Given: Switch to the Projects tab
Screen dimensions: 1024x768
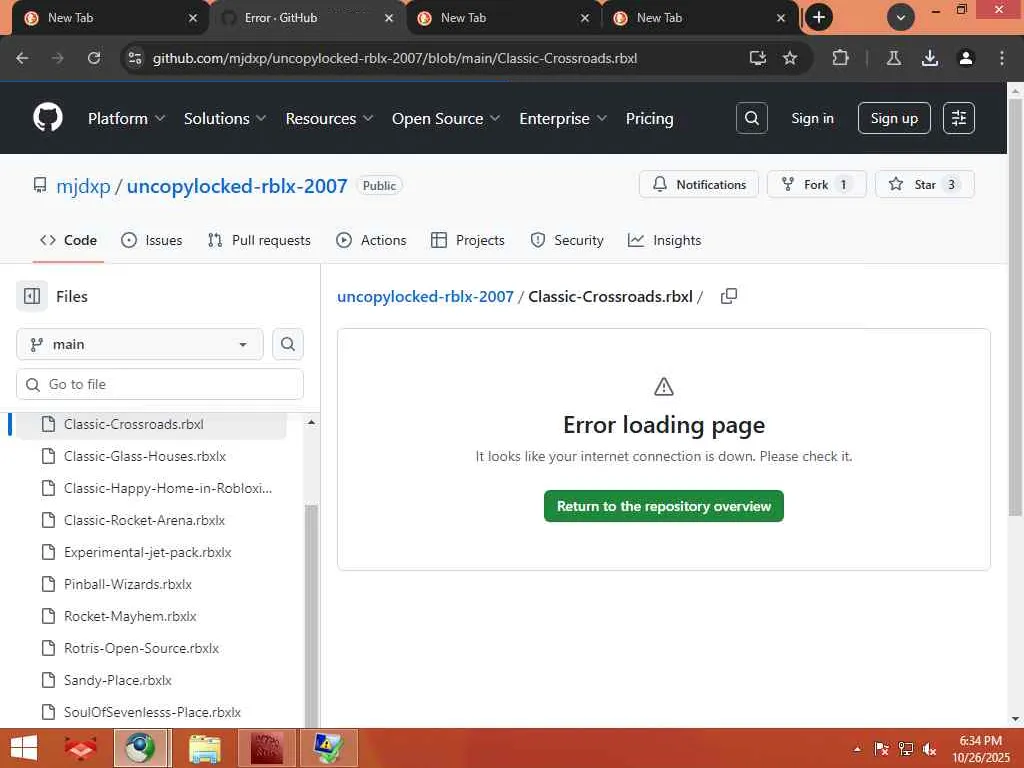Looking at the screenshot, I should point(468,240).
